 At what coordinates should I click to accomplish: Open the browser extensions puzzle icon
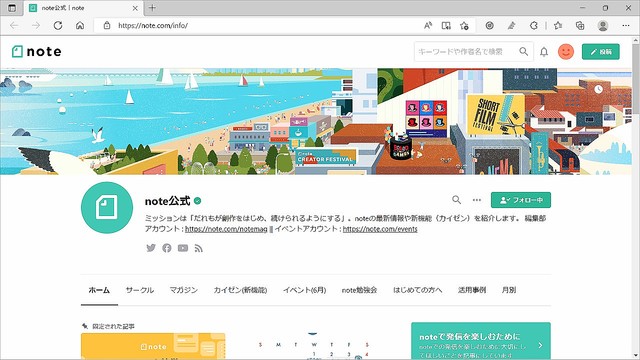[x=534, y=25]
